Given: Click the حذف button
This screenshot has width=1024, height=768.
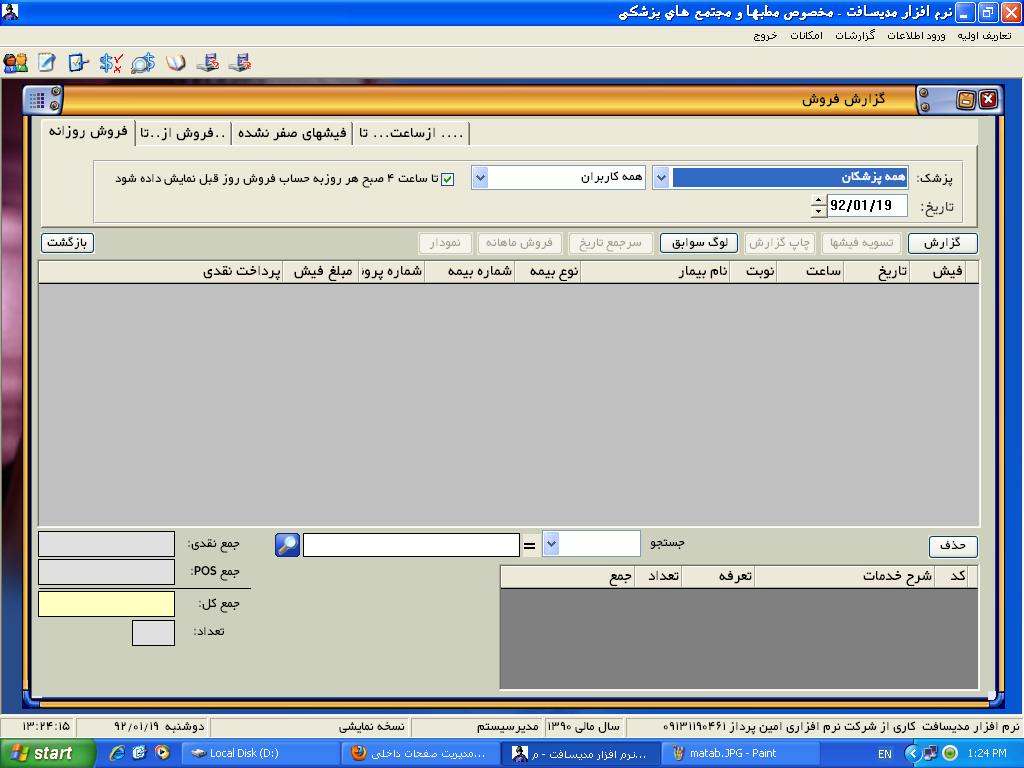Looking at the screenshot, I should [x=953, y=546].
